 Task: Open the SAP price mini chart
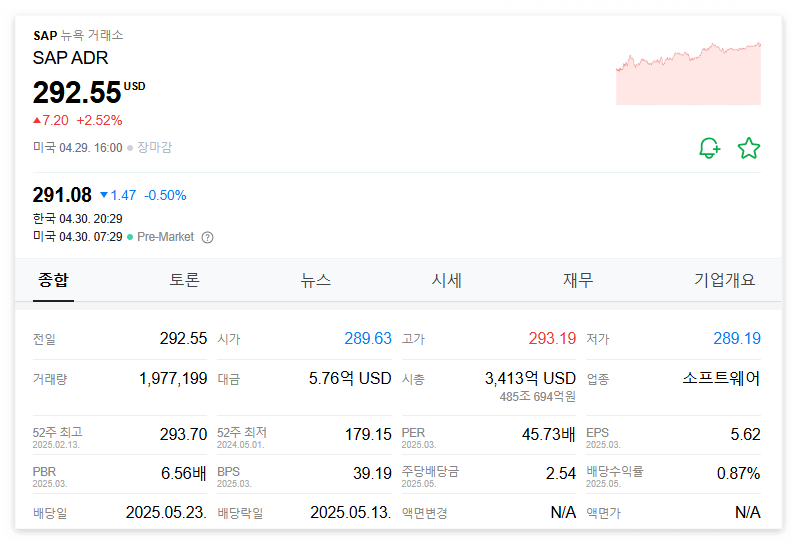pos(688,74)
